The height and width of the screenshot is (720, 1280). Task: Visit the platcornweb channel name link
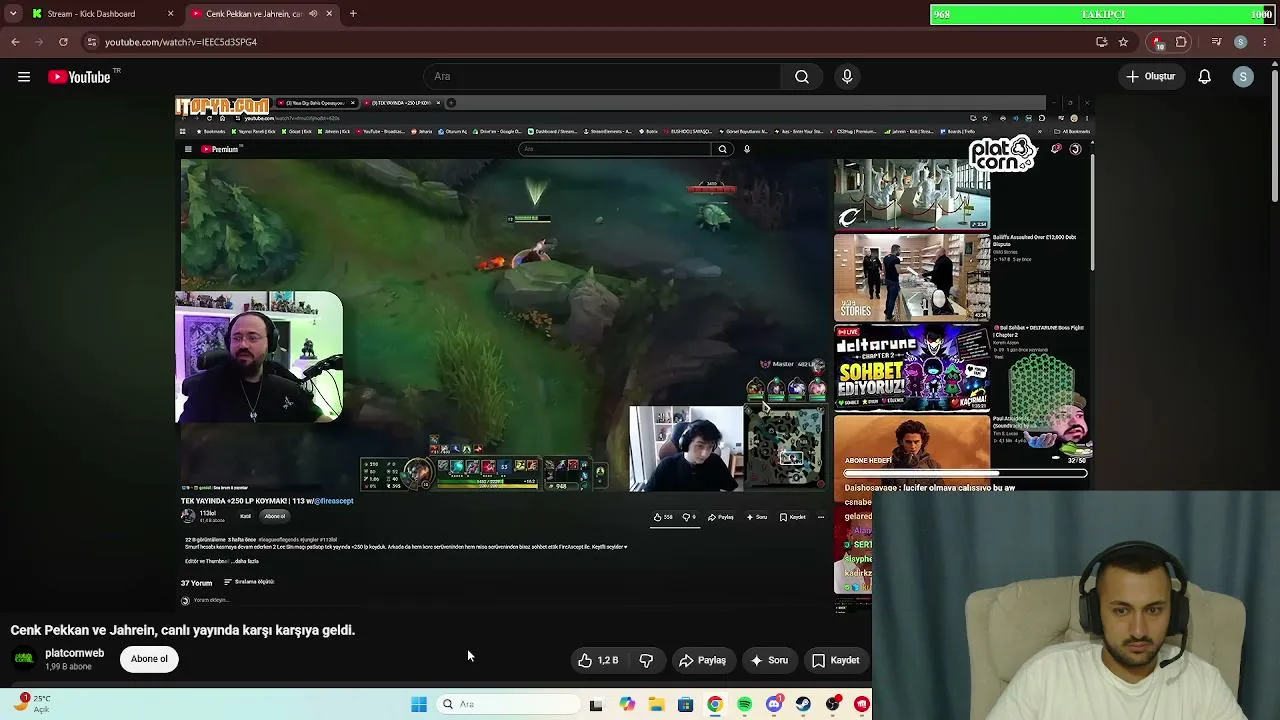tap(74, 653)
